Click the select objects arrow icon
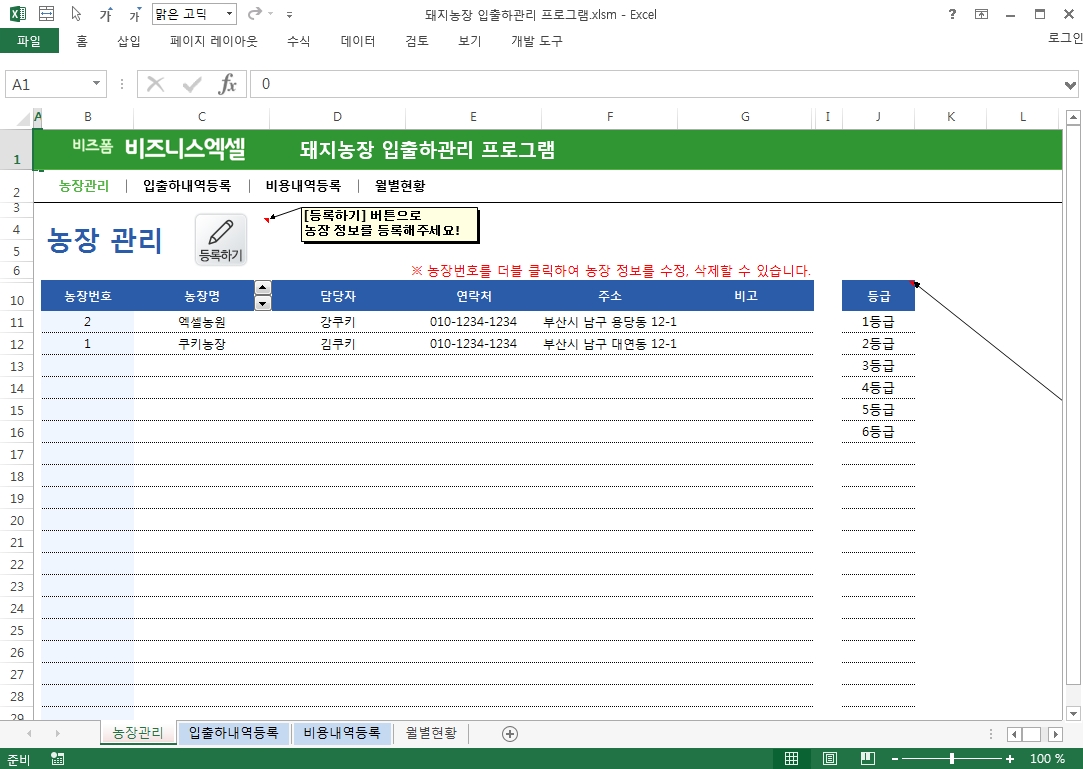This screenshot has height=769, width=1083. [x=77, y=15]
